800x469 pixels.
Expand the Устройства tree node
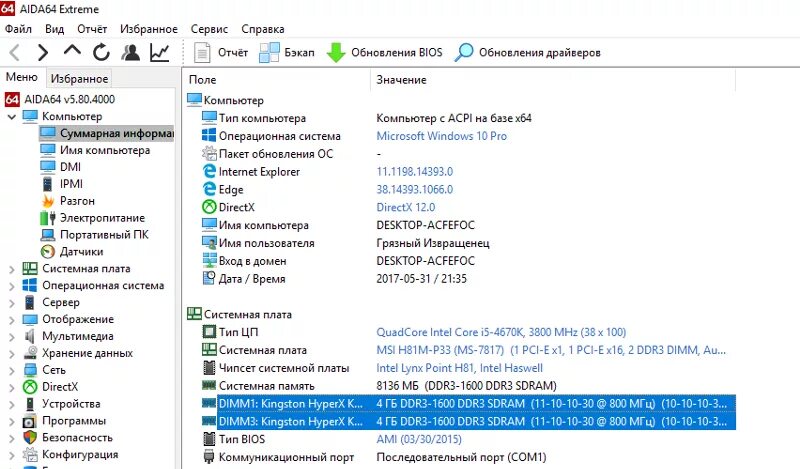tap(12, 404)
